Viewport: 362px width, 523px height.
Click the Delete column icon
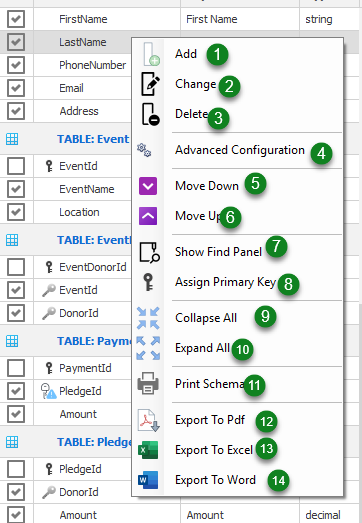[150, 114]
